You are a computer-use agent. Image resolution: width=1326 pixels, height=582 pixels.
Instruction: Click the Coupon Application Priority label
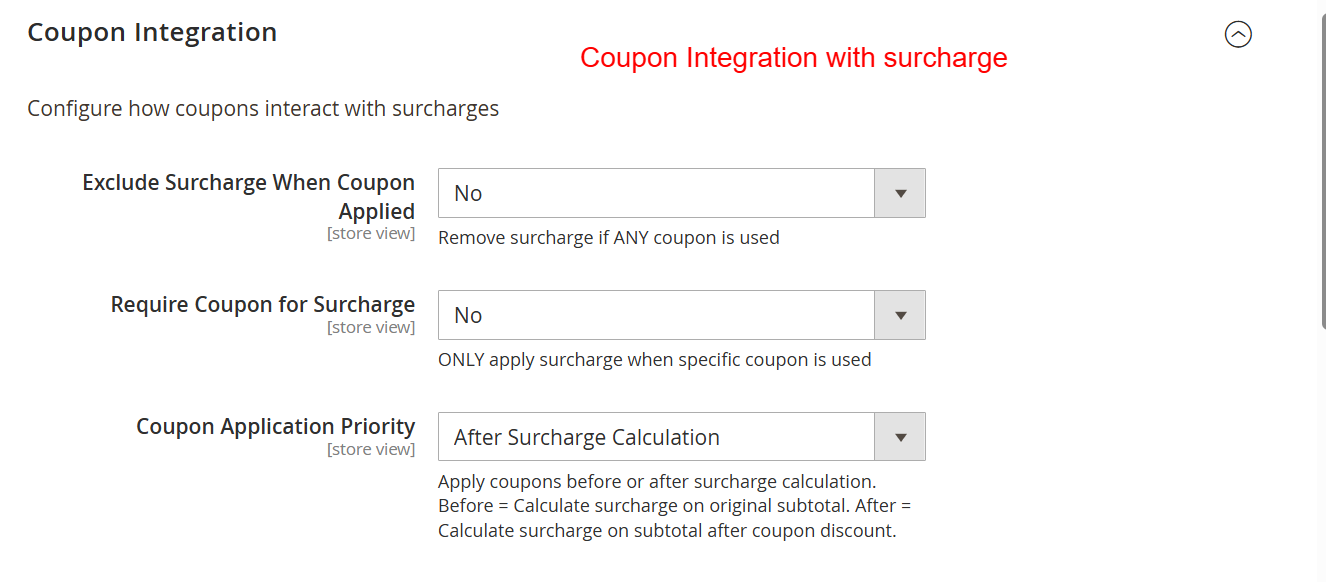tap(275, 426)
